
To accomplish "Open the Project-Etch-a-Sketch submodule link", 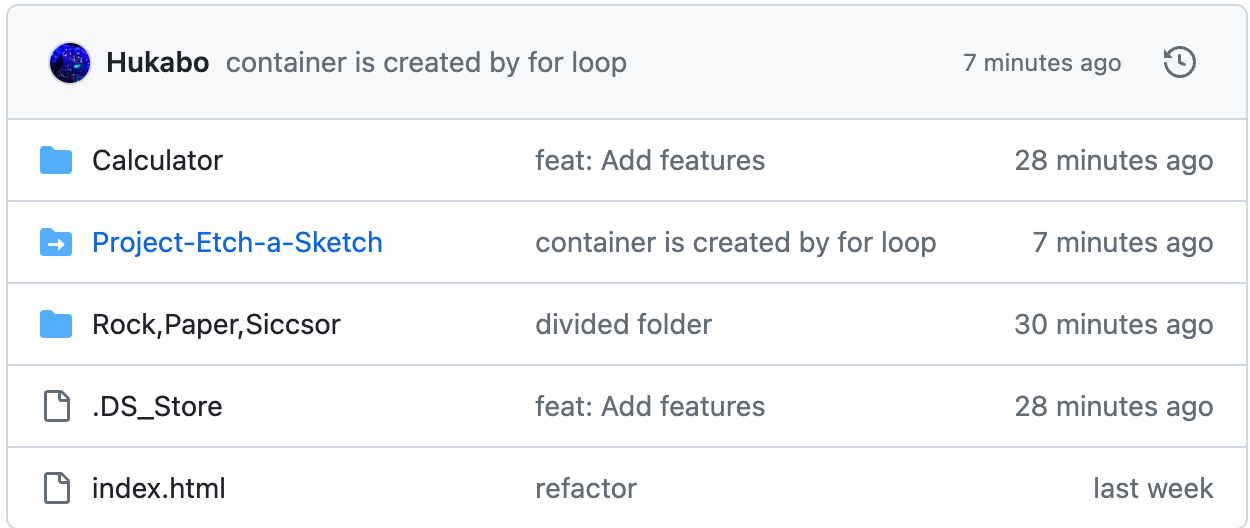I will (237, 242).
